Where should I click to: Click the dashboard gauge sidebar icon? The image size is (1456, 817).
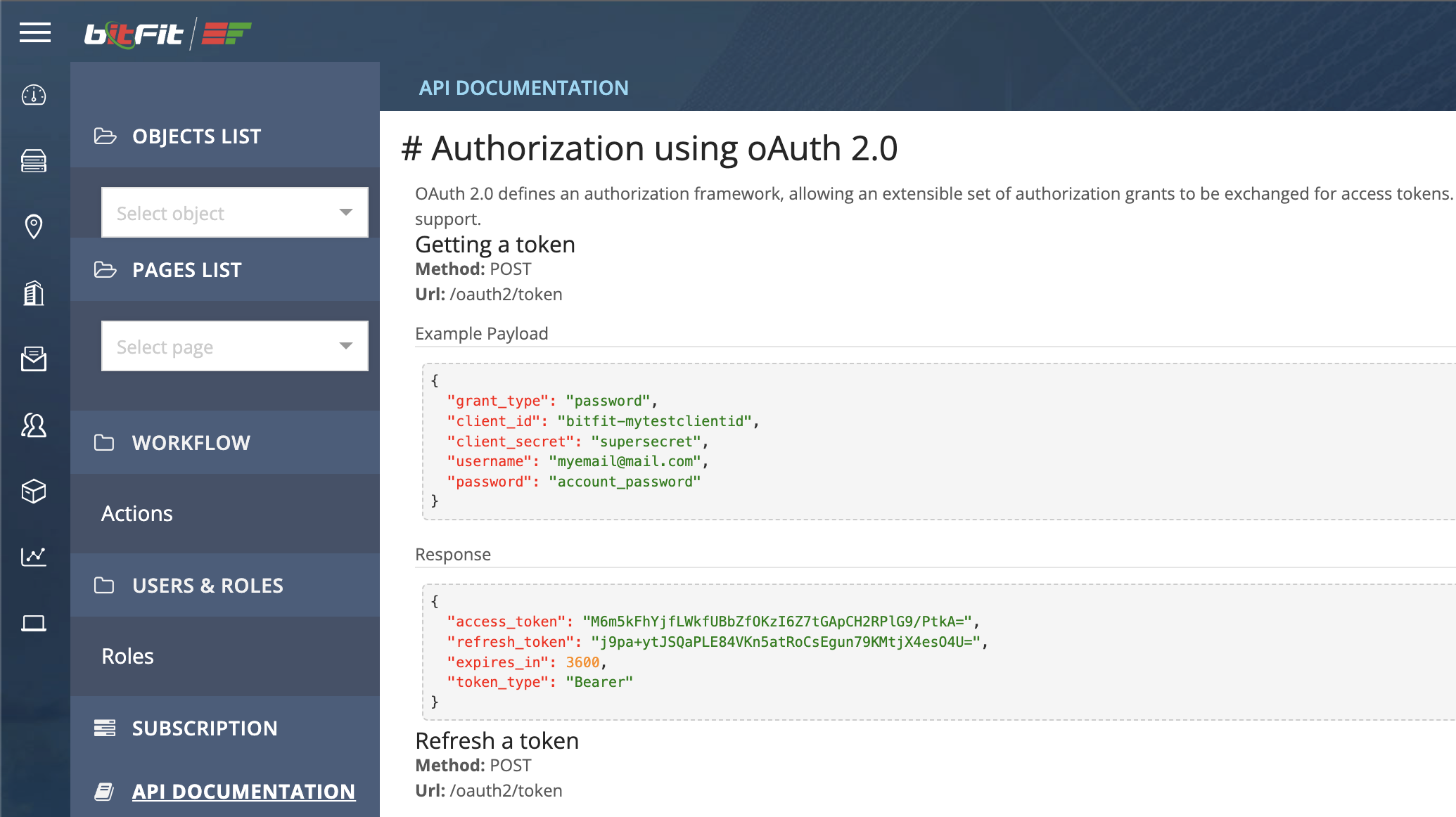34,95
